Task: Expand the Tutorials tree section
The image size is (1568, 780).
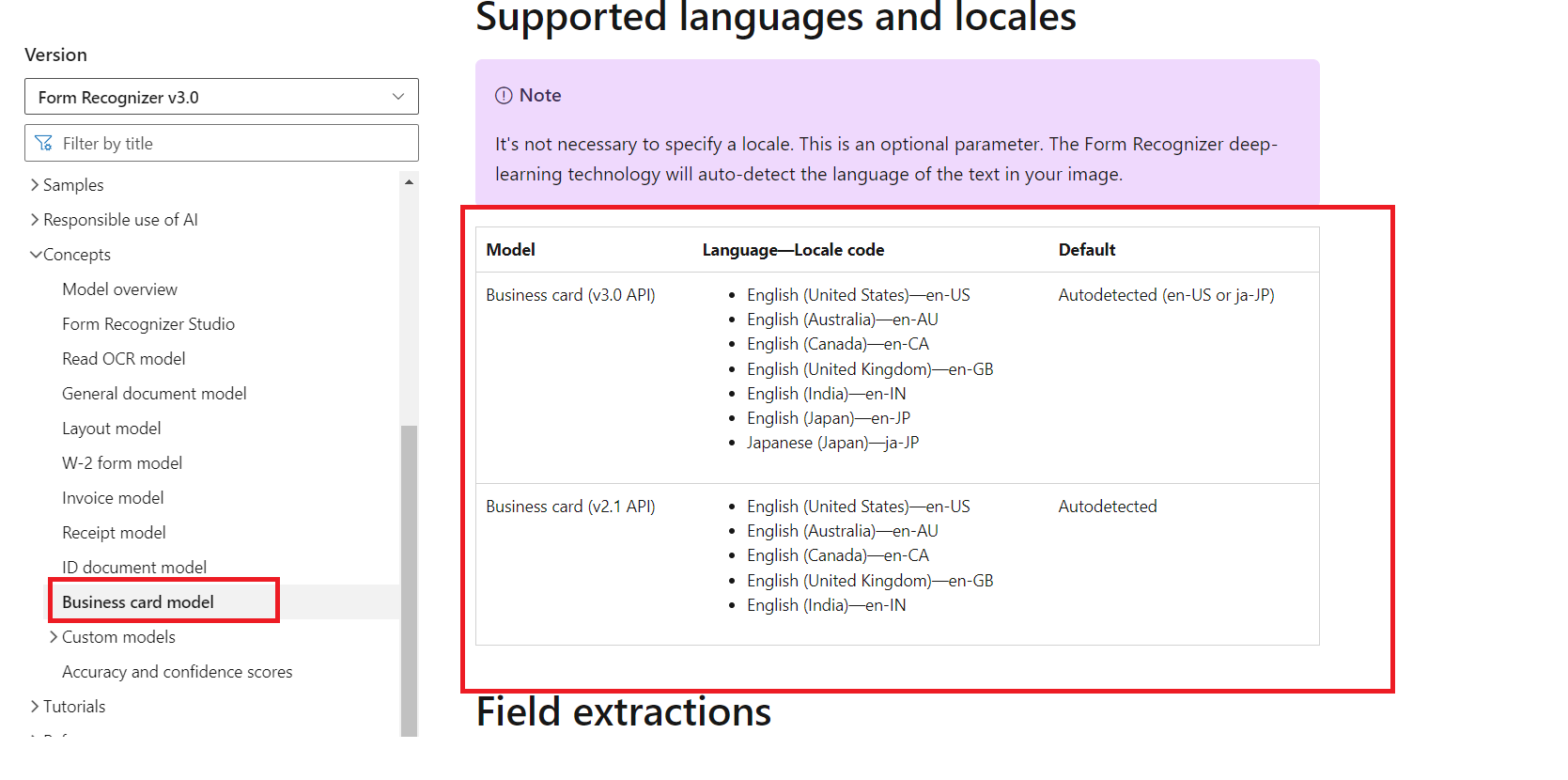Action: (x=68, y=707)
